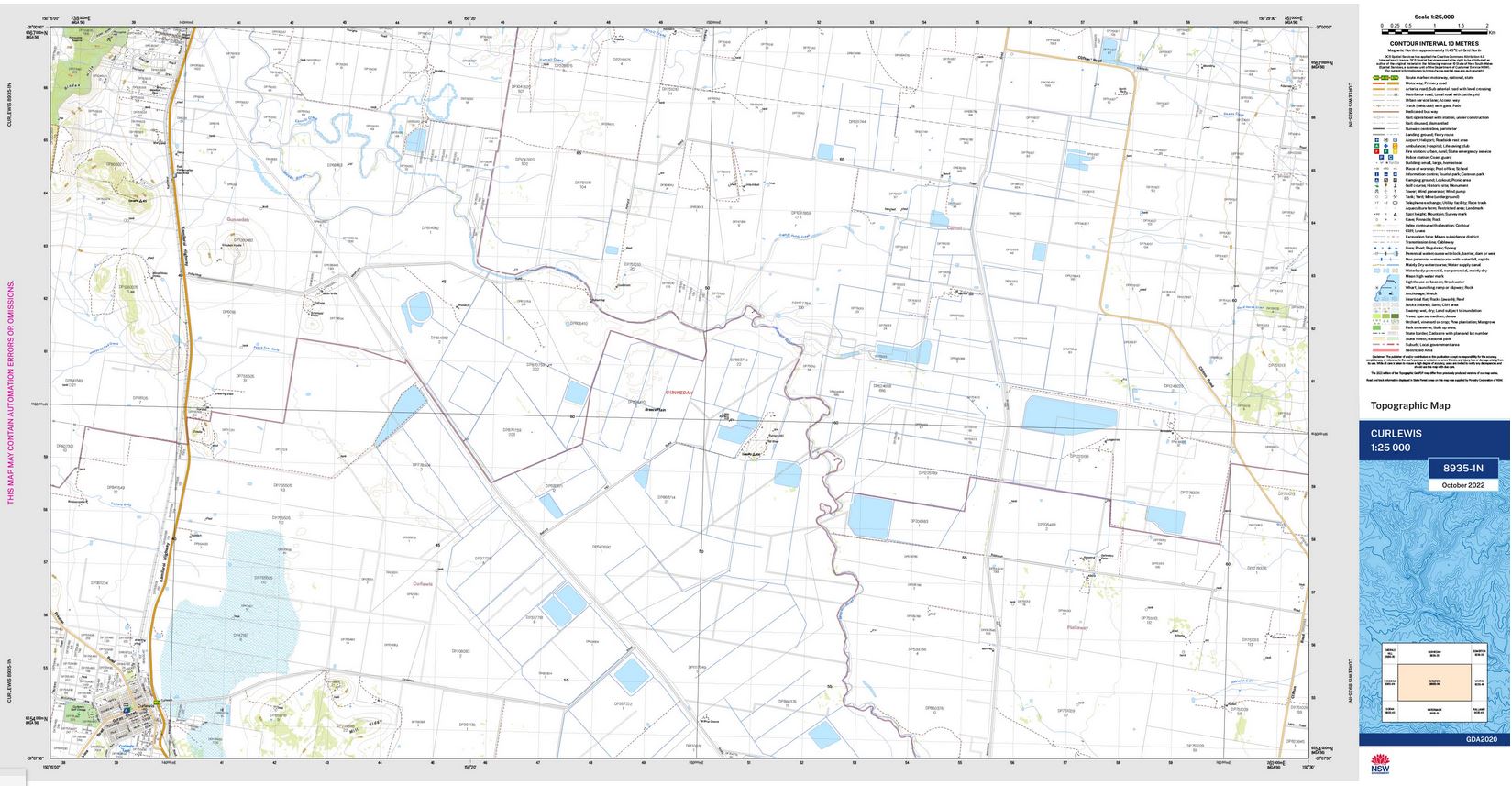The image size is (1512, 786).
Task: Click the GDA2020 datum label
Action: pyautogui.click(x=1482, y=738)
